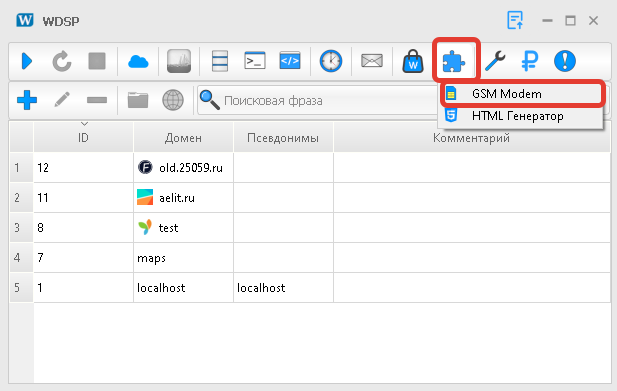617x391 pixels.
Task: Open settings with the wrench icon
Action: [495, 61]
